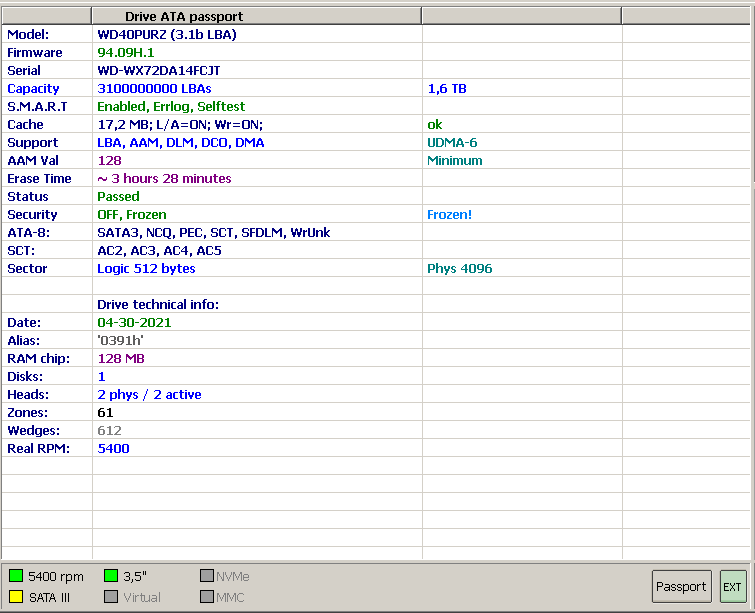This screenshot has height=613, width=755.
Task: Select Disks value 1
Action: click(102, 377)
